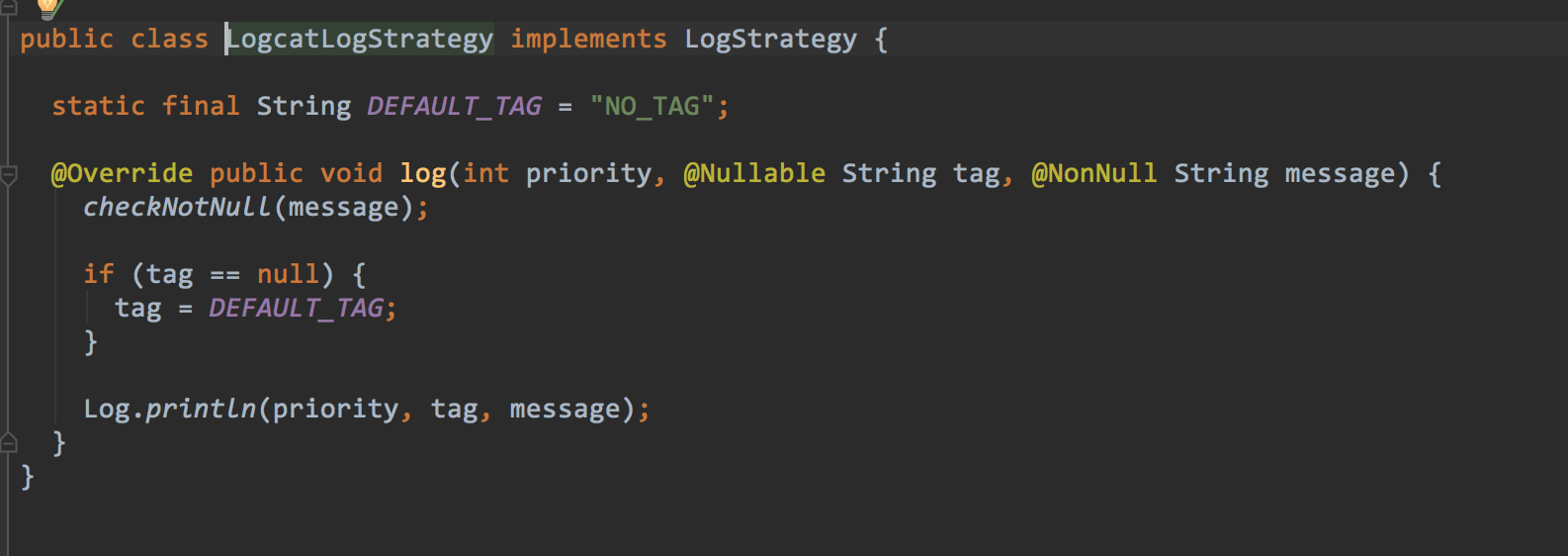Click the @NonNull annotation
Screen dimensions: 1568x556
(1093, 173)
